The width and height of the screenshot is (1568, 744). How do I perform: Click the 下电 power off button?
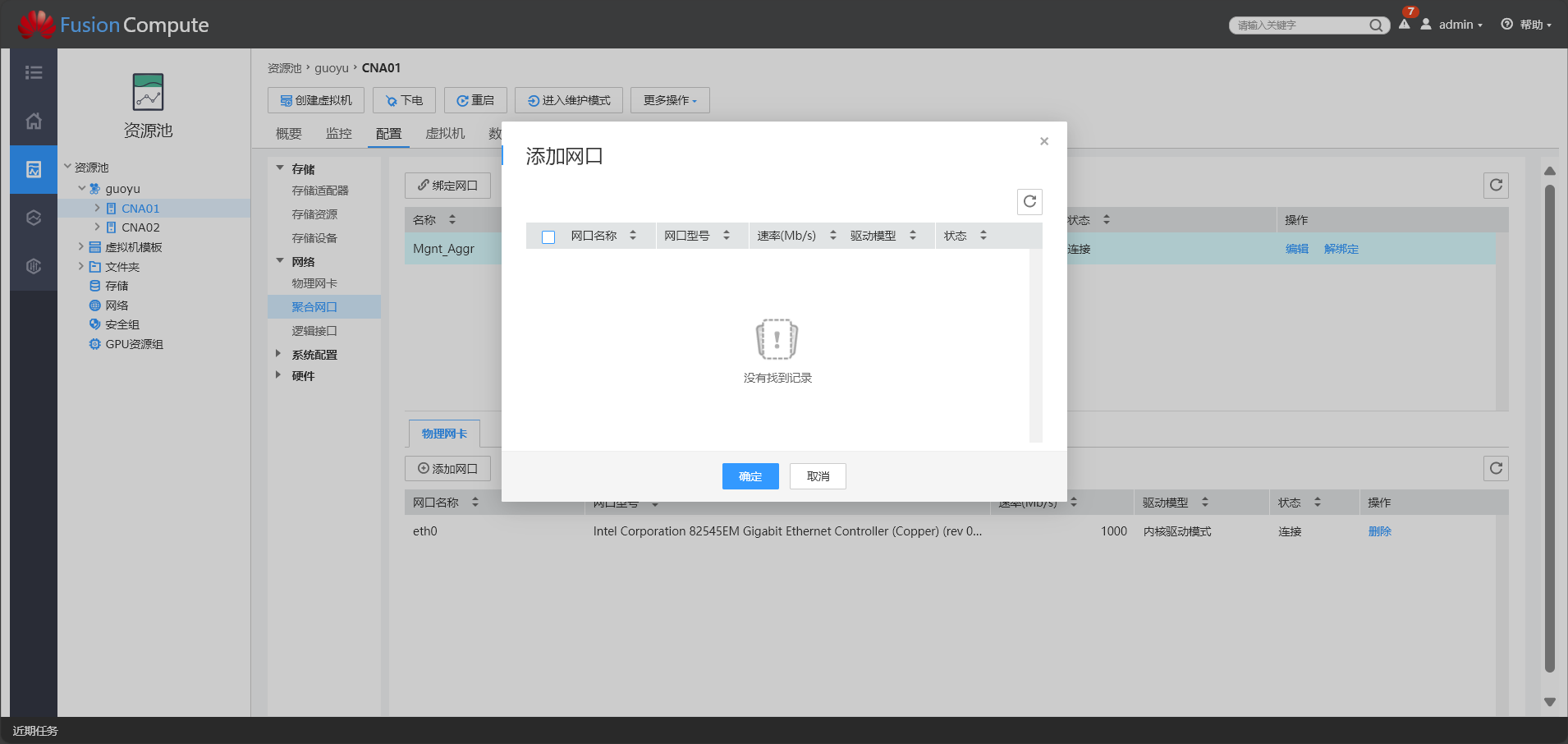404,100
